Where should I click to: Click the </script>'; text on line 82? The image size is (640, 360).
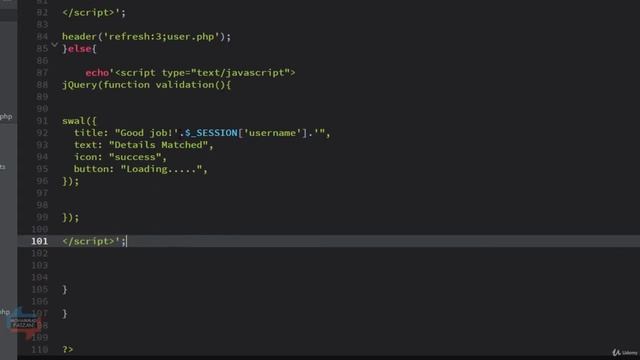pos(94,13)
